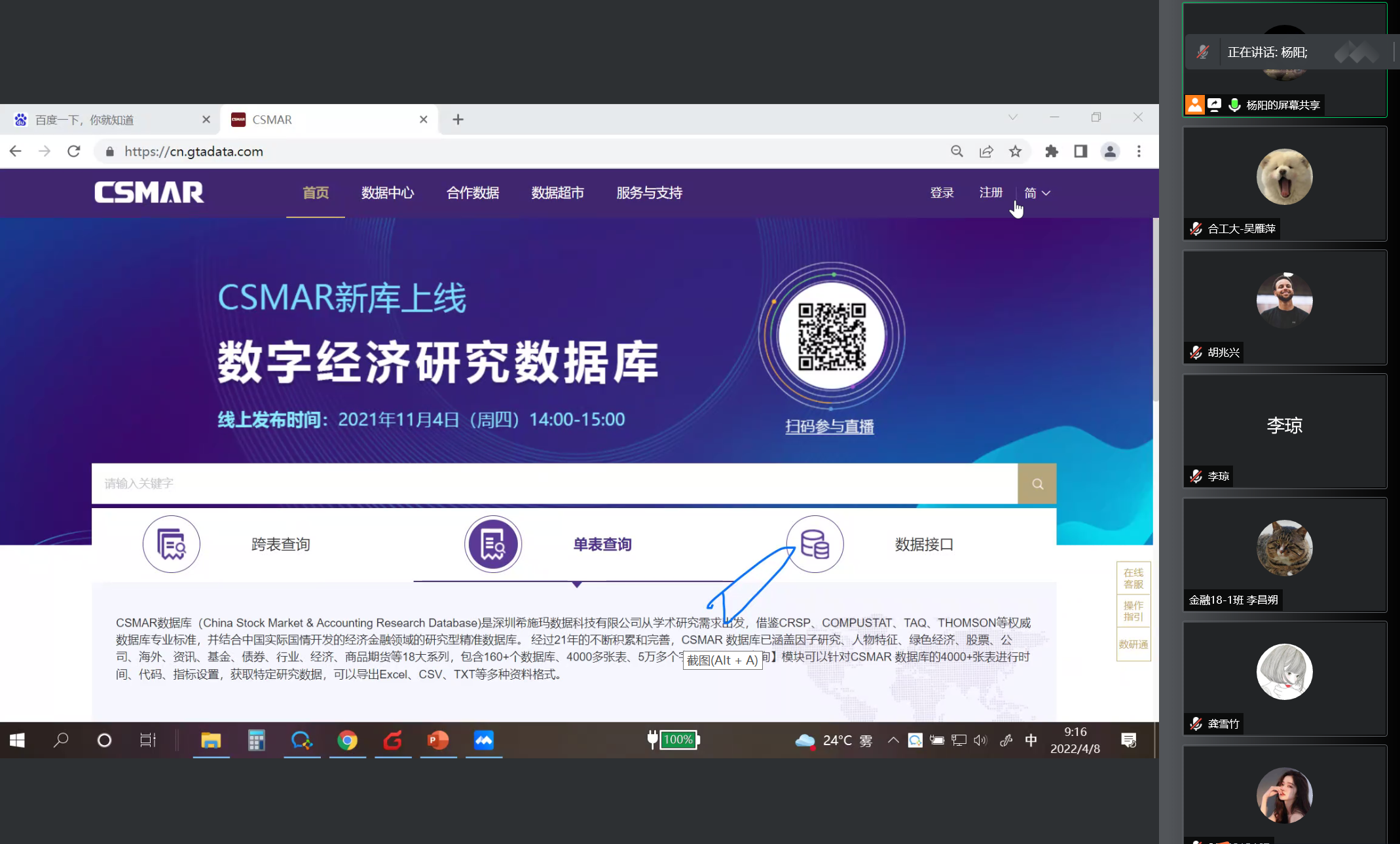Open the 跨表查询 circular icon
Screen dimensions: 1400x844
[172, 544]
